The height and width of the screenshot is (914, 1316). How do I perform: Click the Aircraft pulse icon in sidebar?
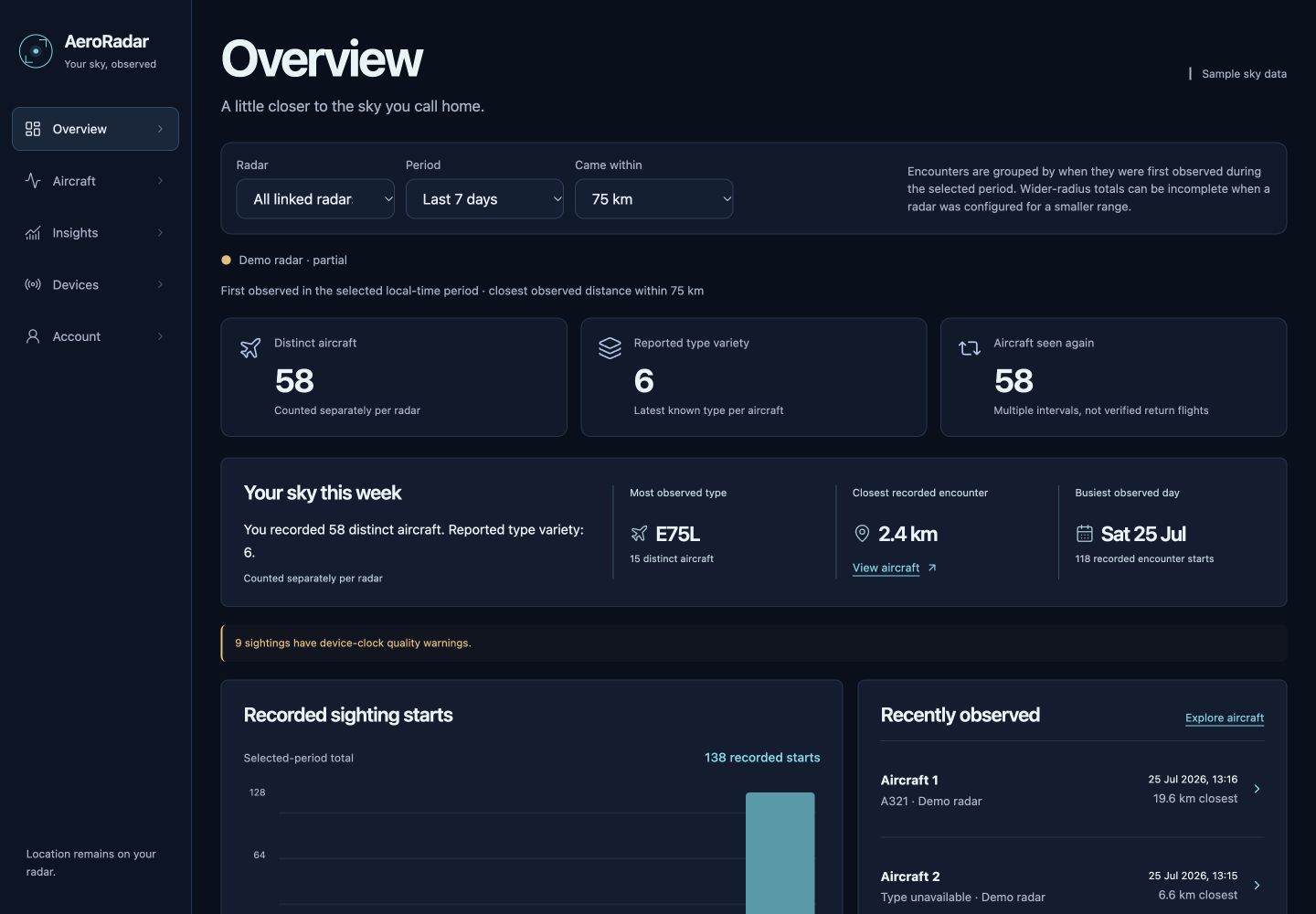33,181
